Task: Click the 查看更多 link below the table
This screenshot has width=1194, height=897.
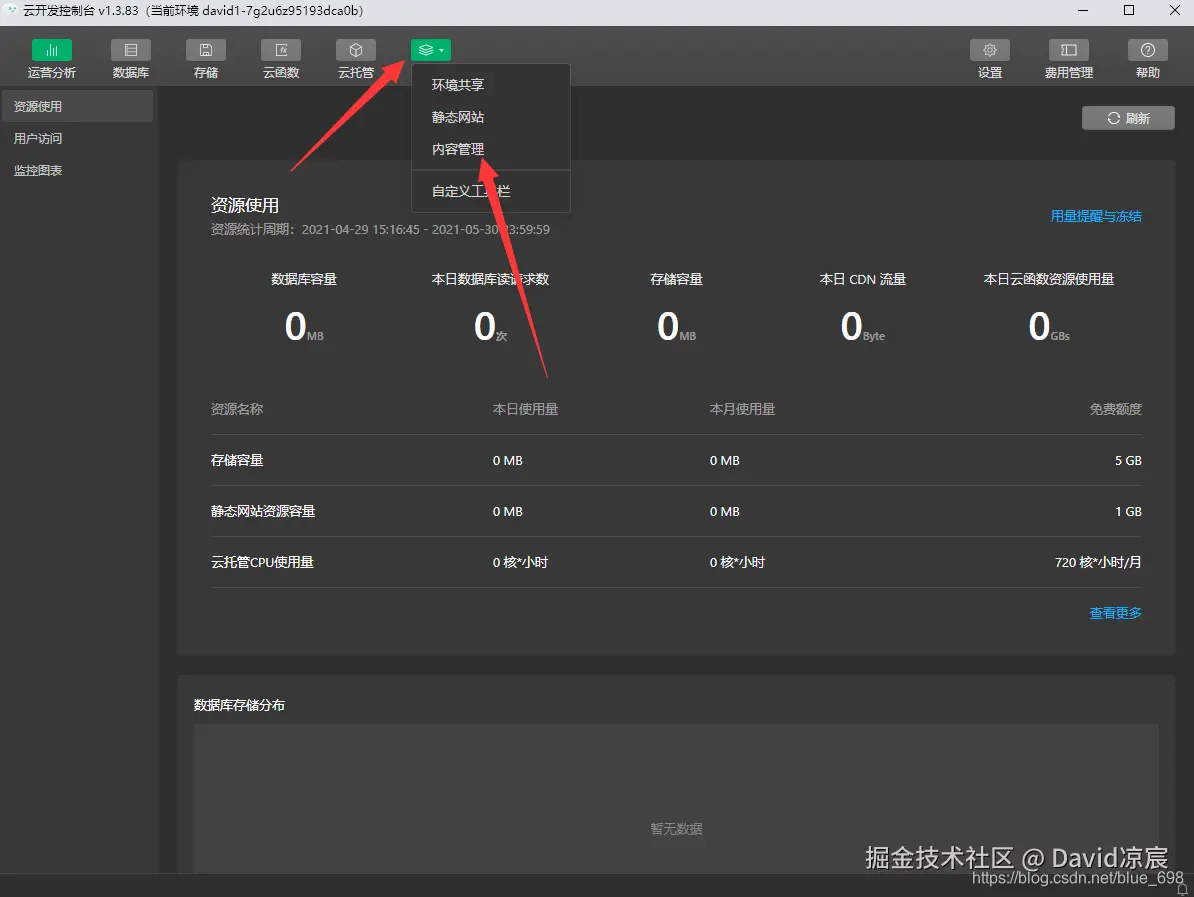Action: point(1115,613)
